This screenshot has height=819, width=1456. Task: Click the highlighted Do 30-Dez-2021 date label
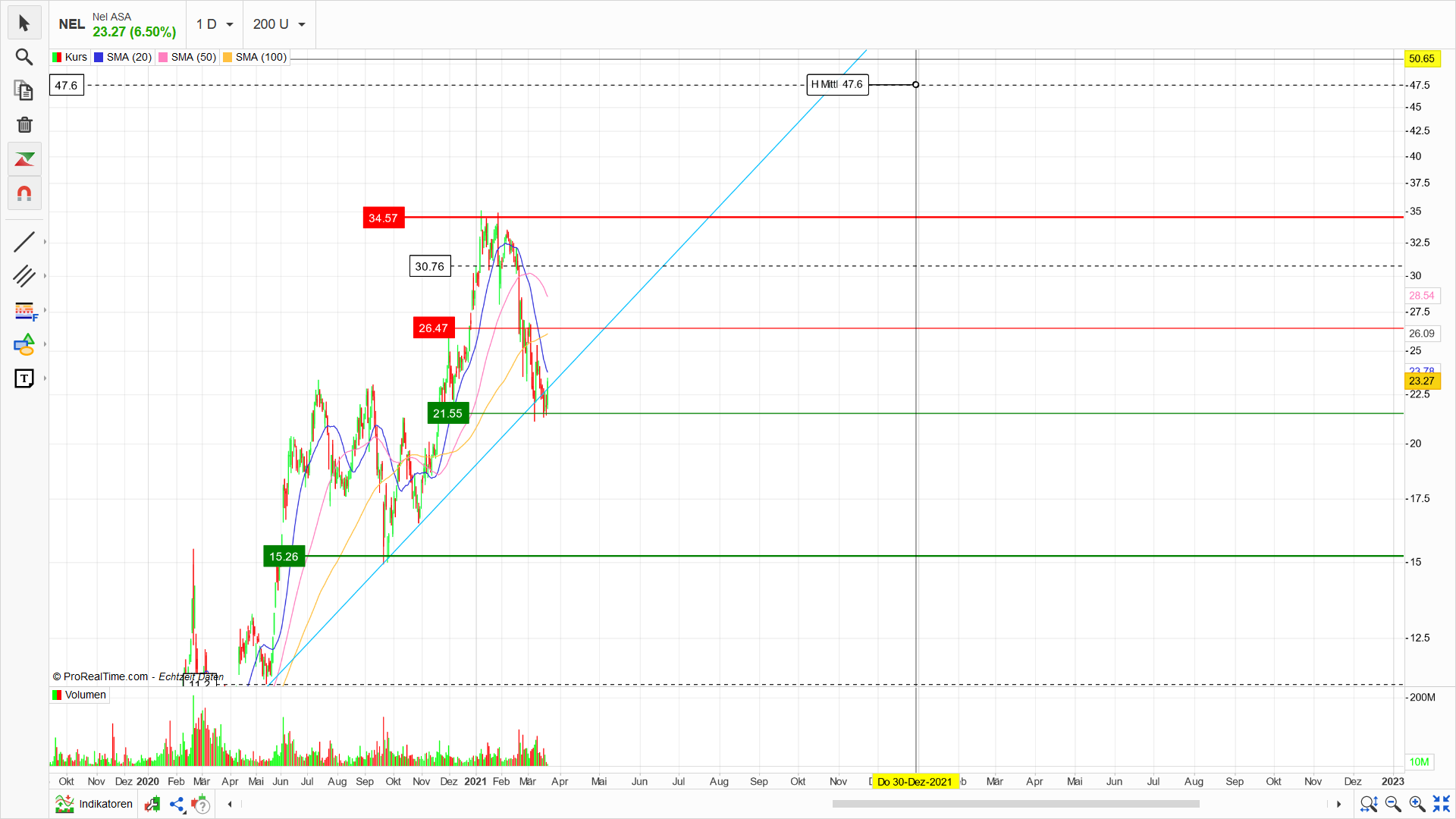915,782
